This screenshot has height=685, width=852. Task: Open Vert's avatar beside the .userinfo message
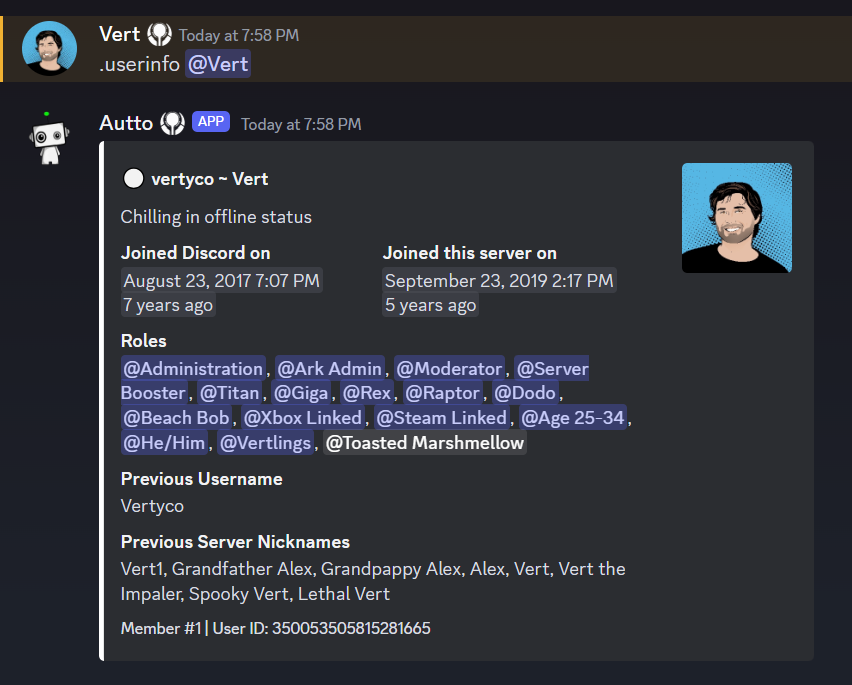(x=49, y=48)
